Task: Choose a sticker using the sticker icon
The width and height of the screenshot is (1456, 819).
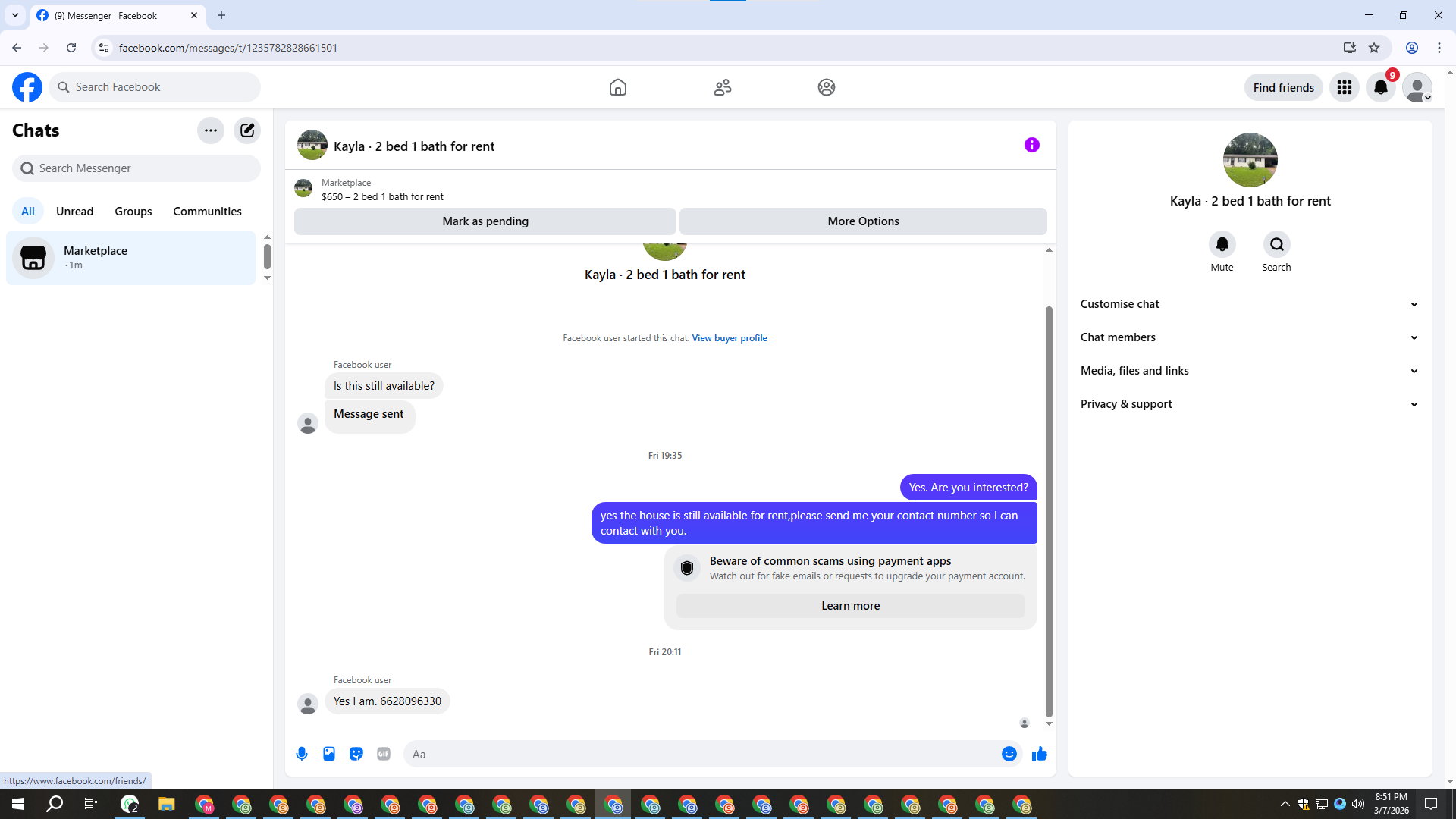Action: point(356,754)
